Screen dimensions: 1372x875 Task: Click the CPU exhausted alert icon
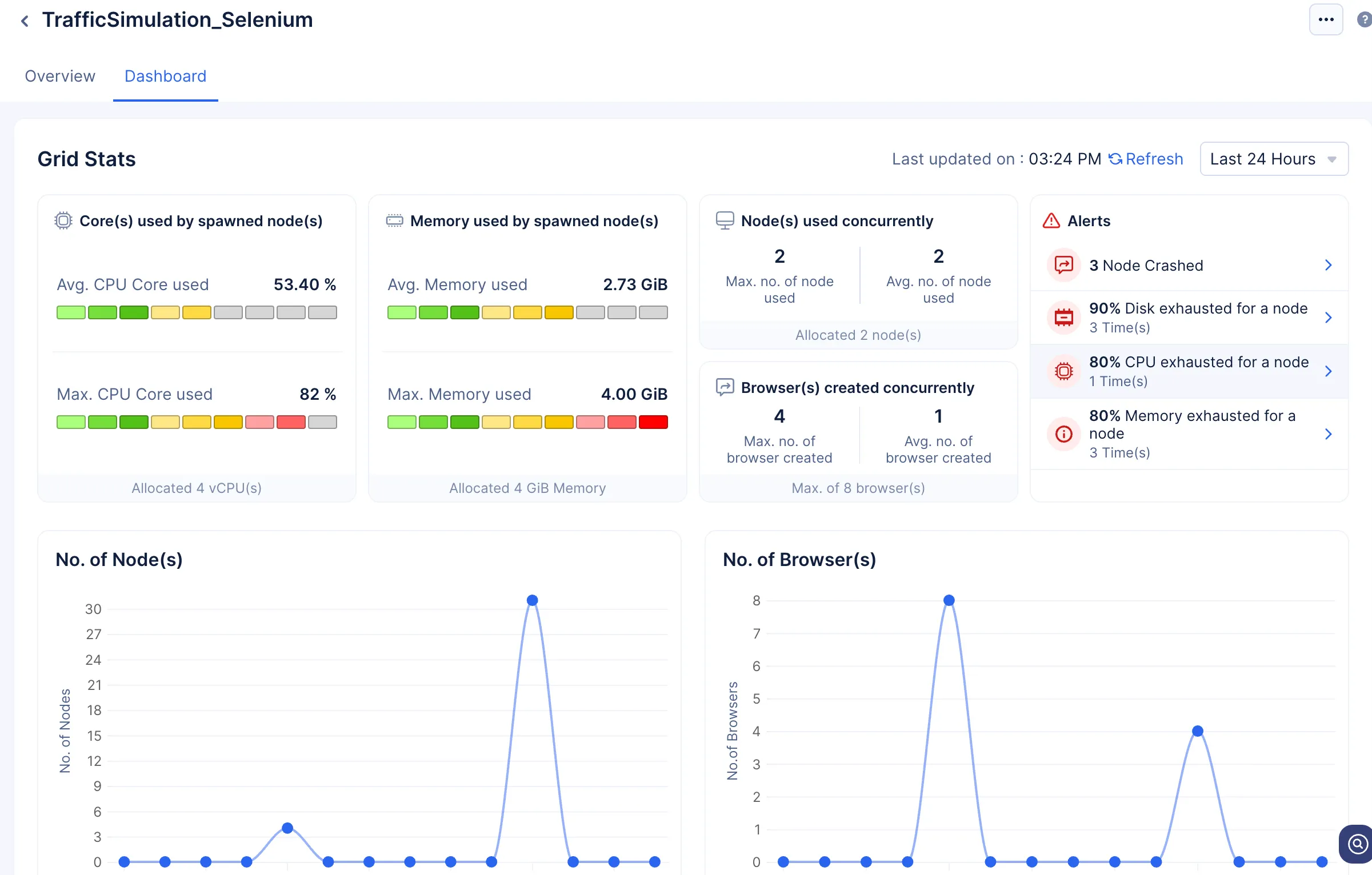(x=1063, y=371)
